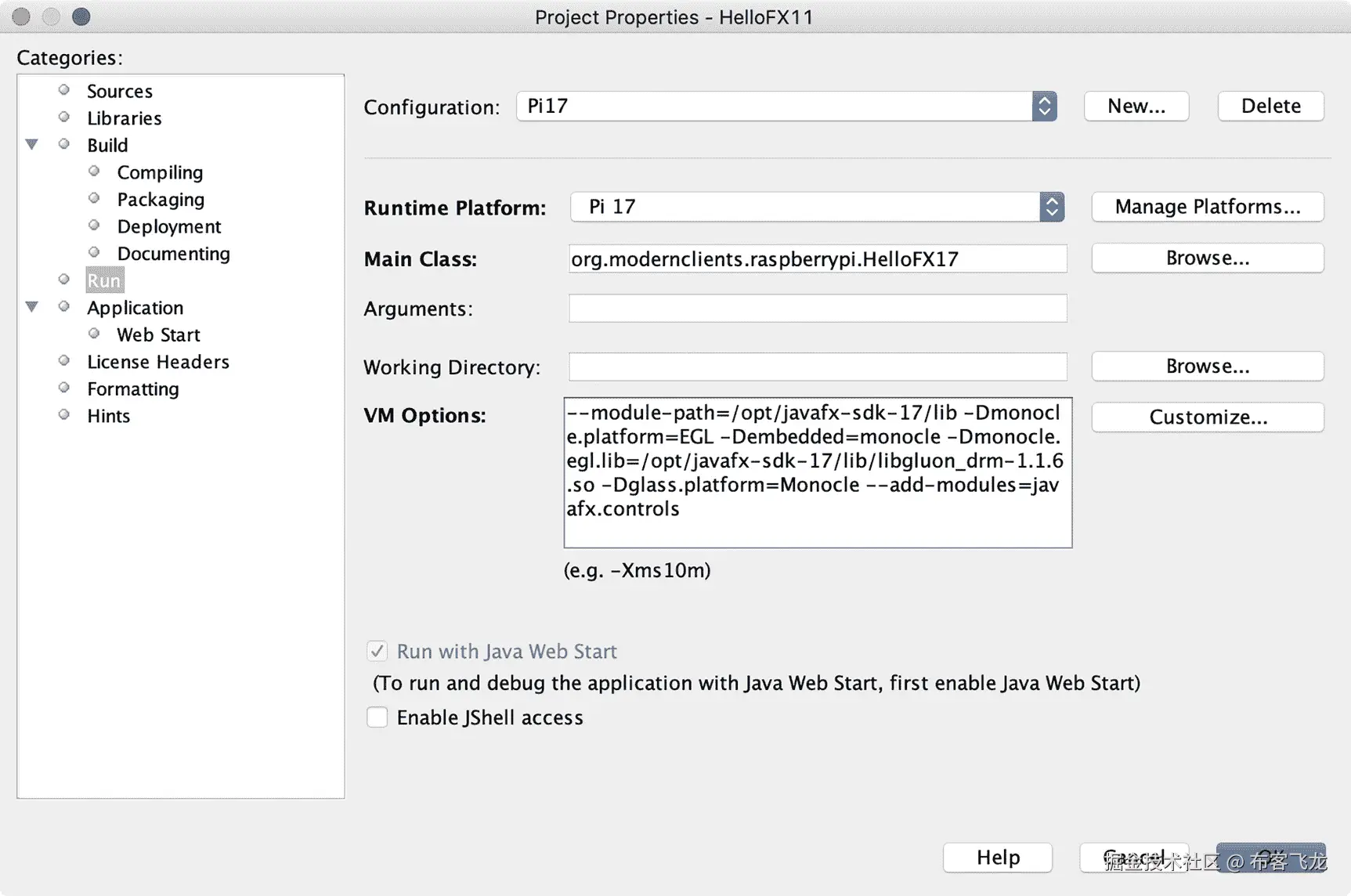Enable JShell access checkbox

[377, 717]
